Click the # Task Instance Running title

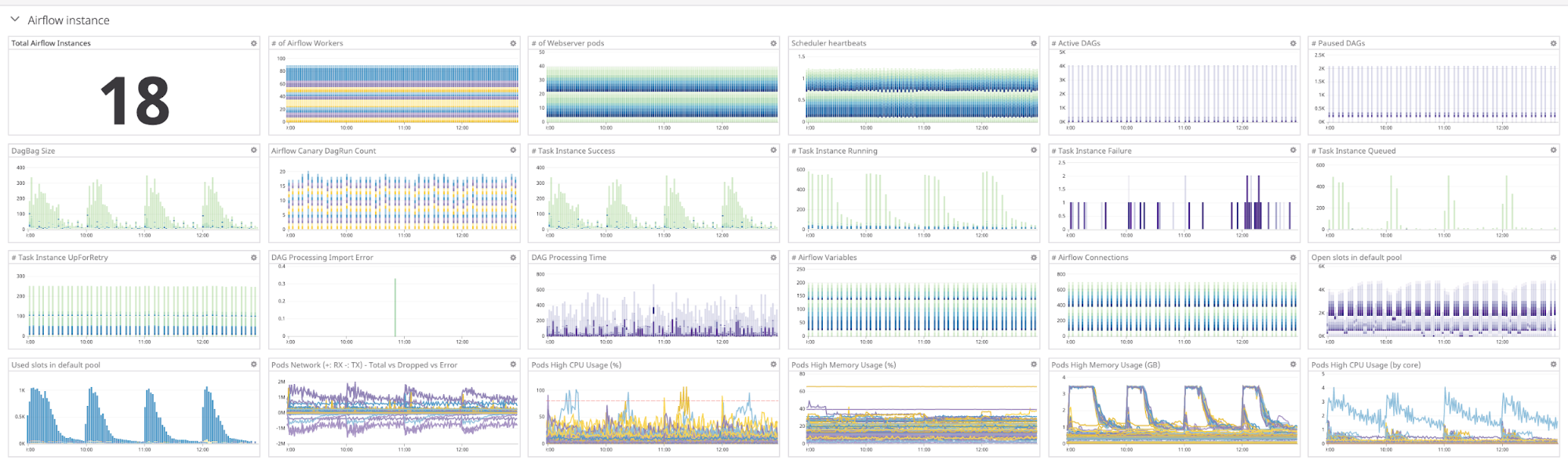[x=835, y=150]
